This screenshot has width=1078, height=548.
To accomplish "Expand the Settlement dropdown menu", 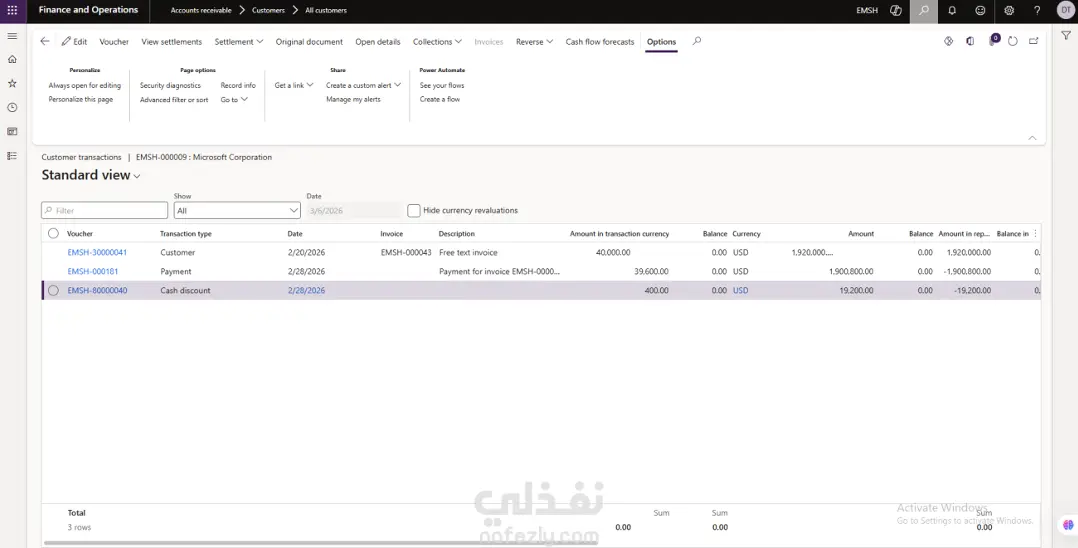I will tap(239, 41).
